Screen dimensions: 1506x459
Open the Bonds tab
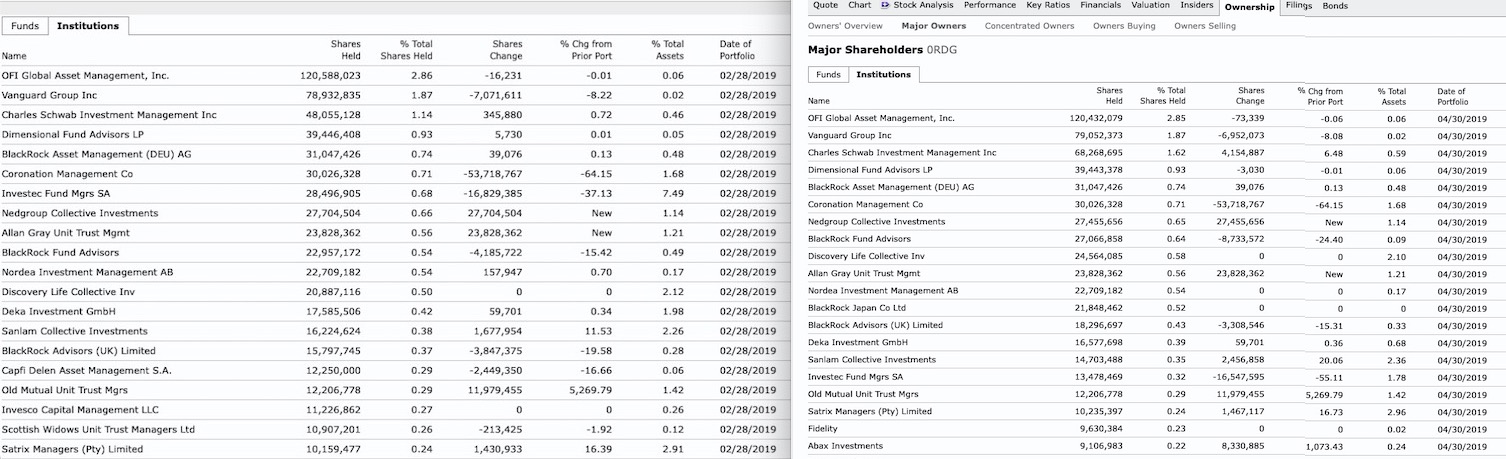pos(1335,5)
